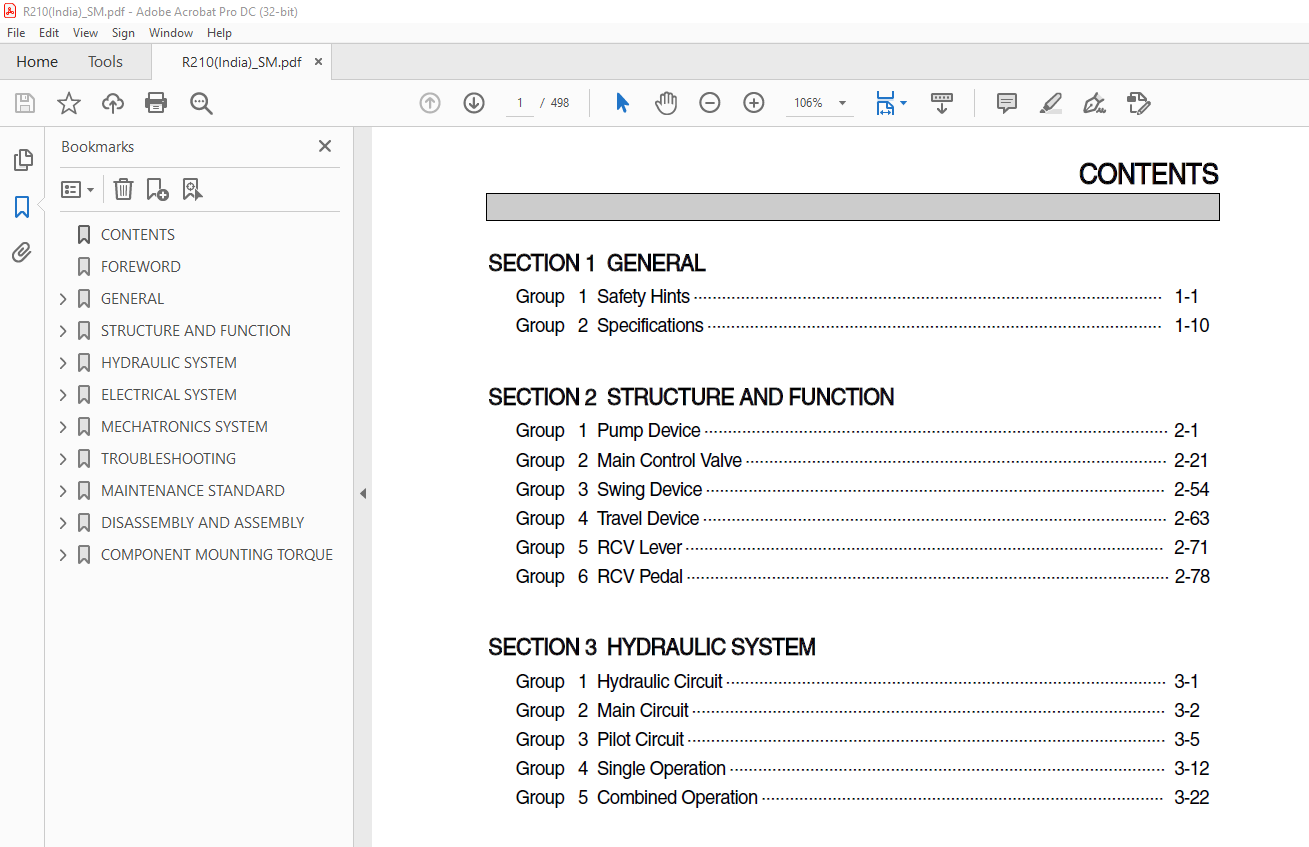The image size is (1309, 847).
Task: Choose the selection arrow tool
Action: pos(622,103)
